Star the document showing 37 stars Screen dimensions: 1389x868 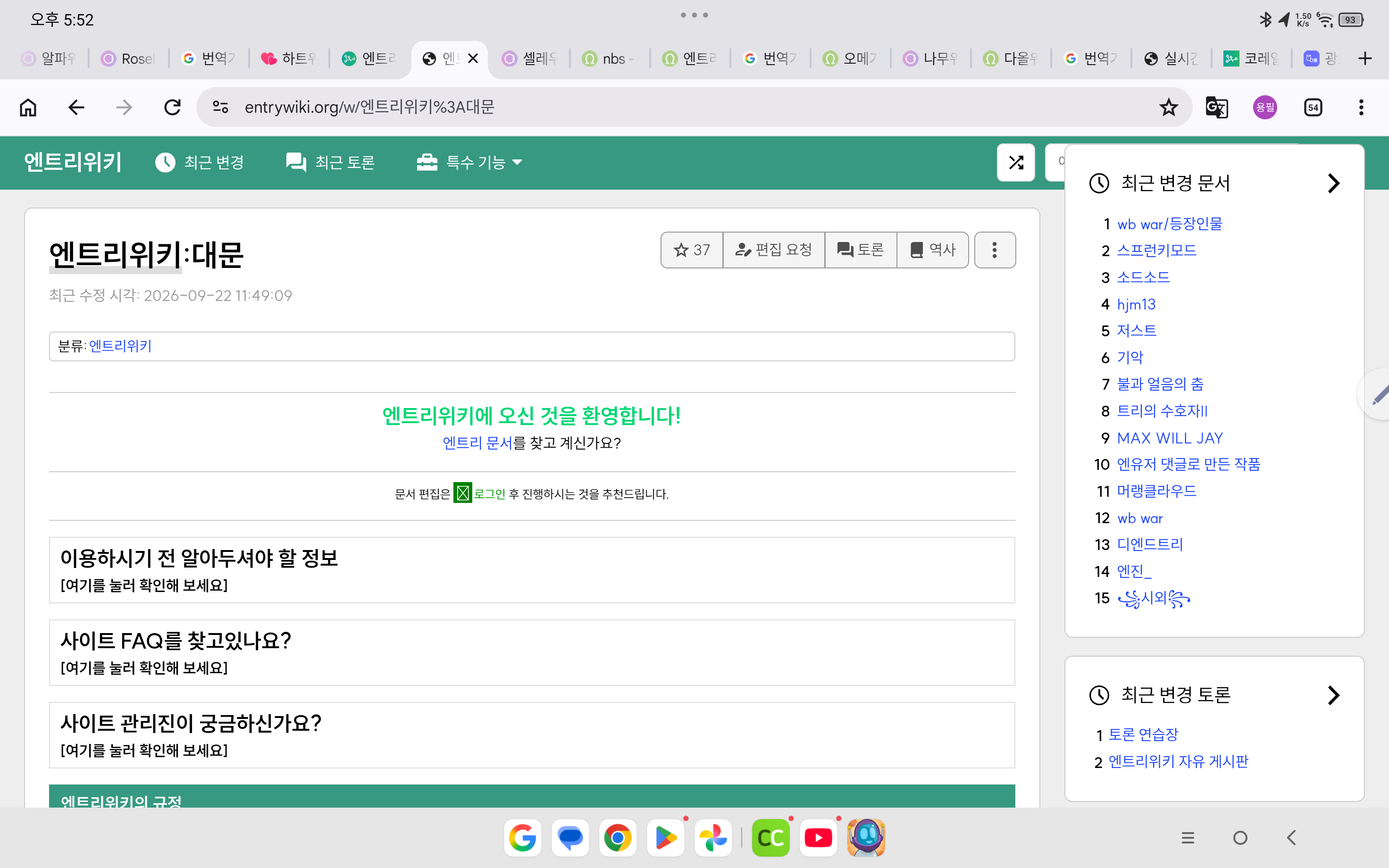point(692,250)
